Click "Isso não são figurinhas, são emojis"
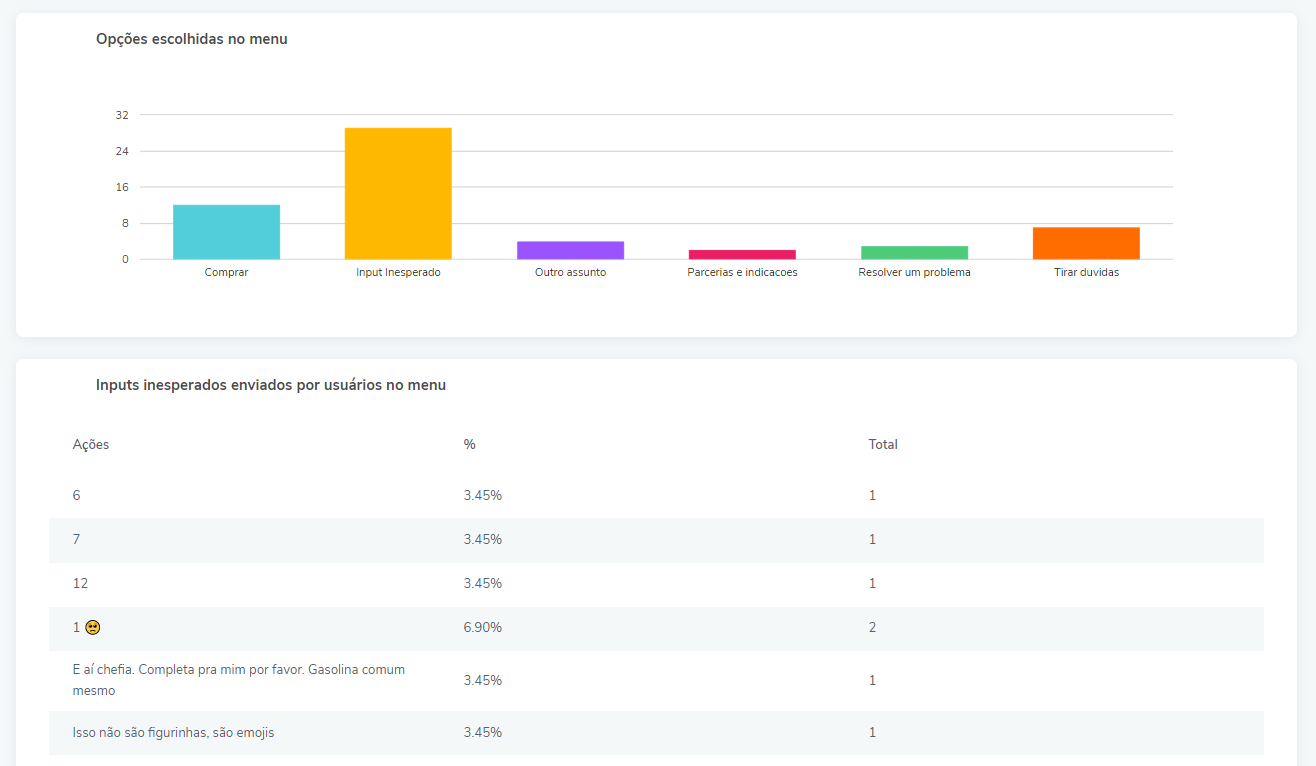The image size is (1316, 766). coord(173,732)
